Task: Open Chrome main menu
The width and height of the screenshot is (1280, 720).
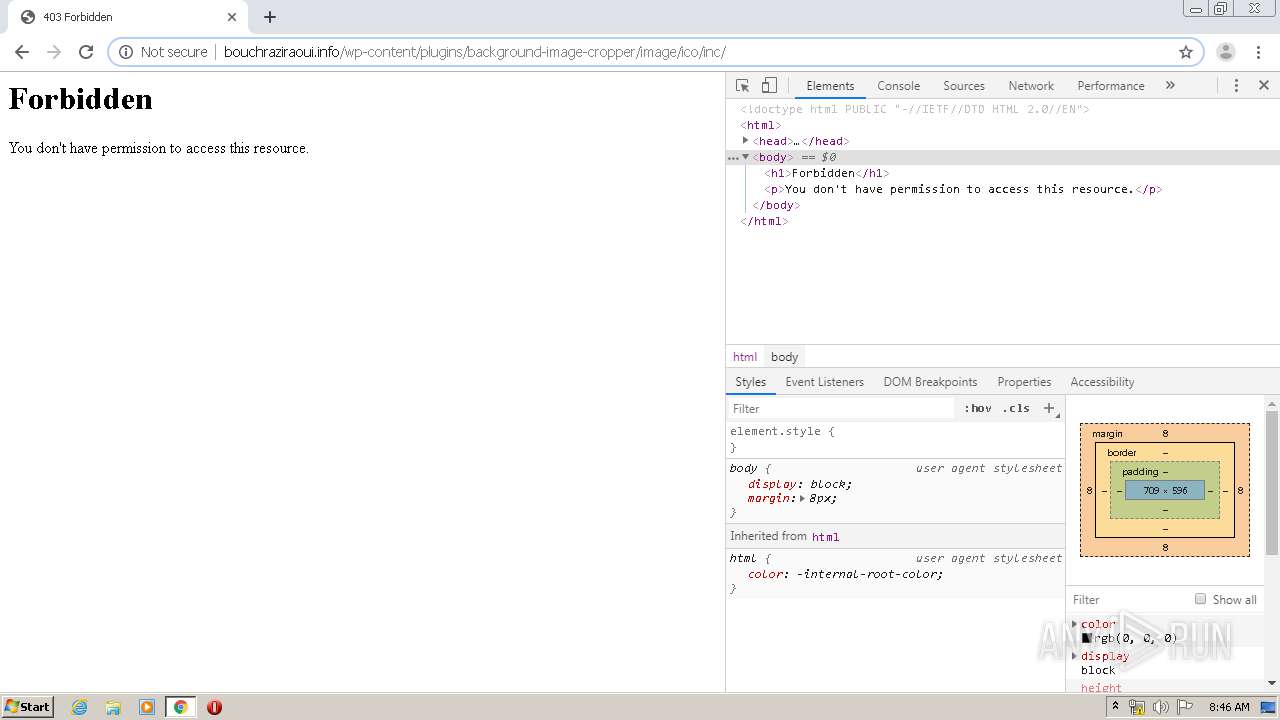Action: (x=1258, y=52)
